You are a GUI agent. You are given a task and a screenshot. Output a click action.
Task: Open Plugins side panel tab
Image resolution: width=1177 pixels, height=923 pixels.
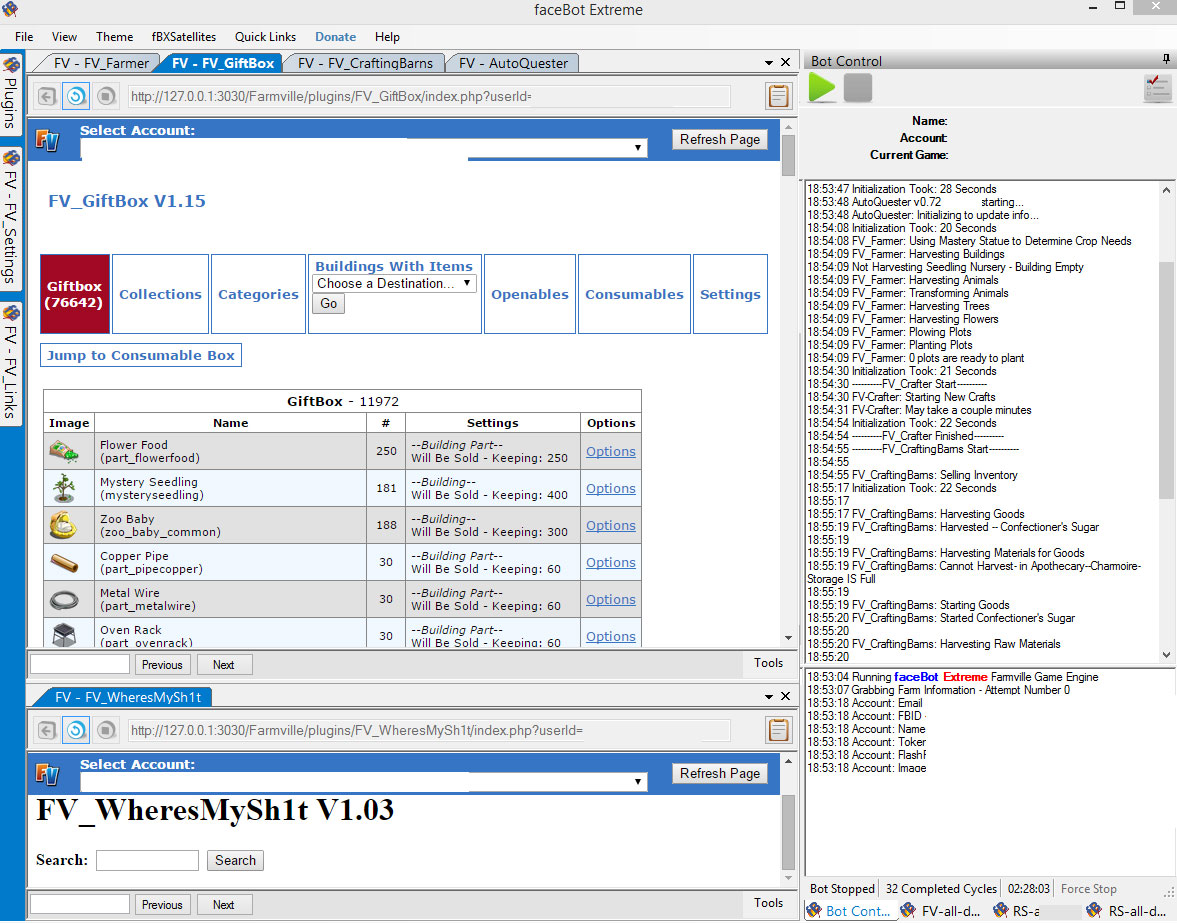pos(11,94)
